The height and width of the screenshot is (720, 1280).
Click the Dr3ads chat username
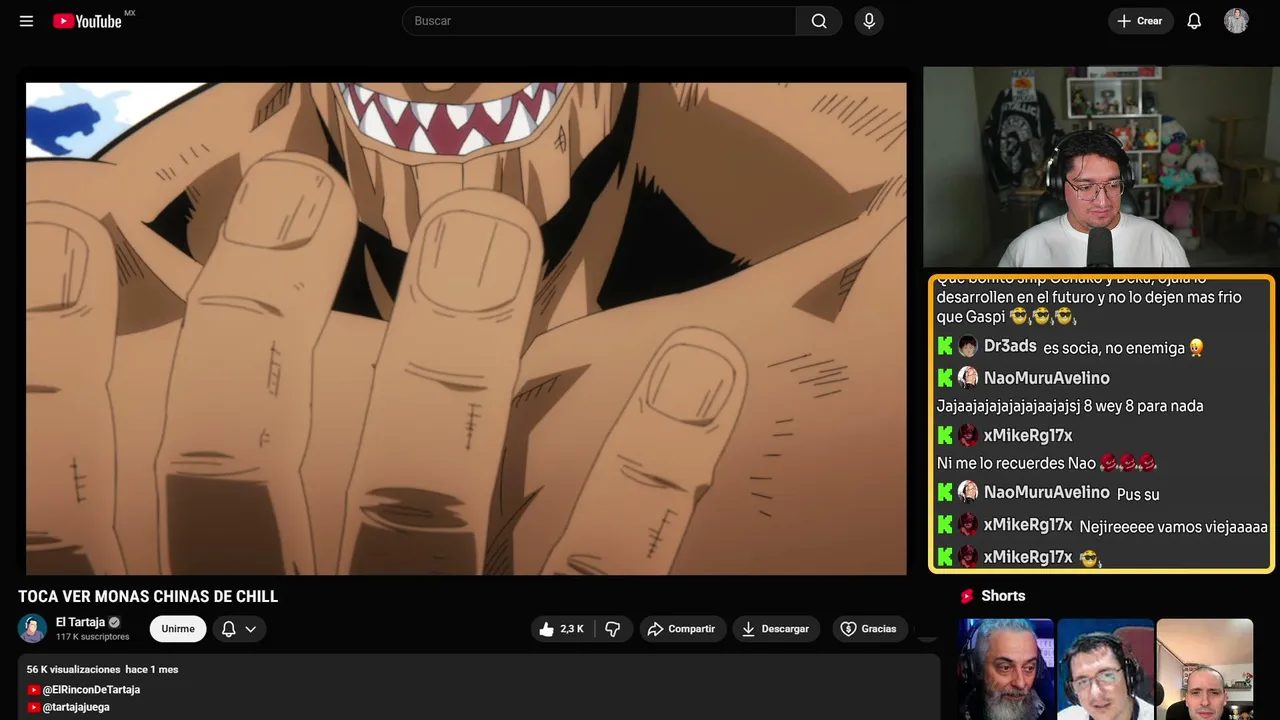point(1010,346)
